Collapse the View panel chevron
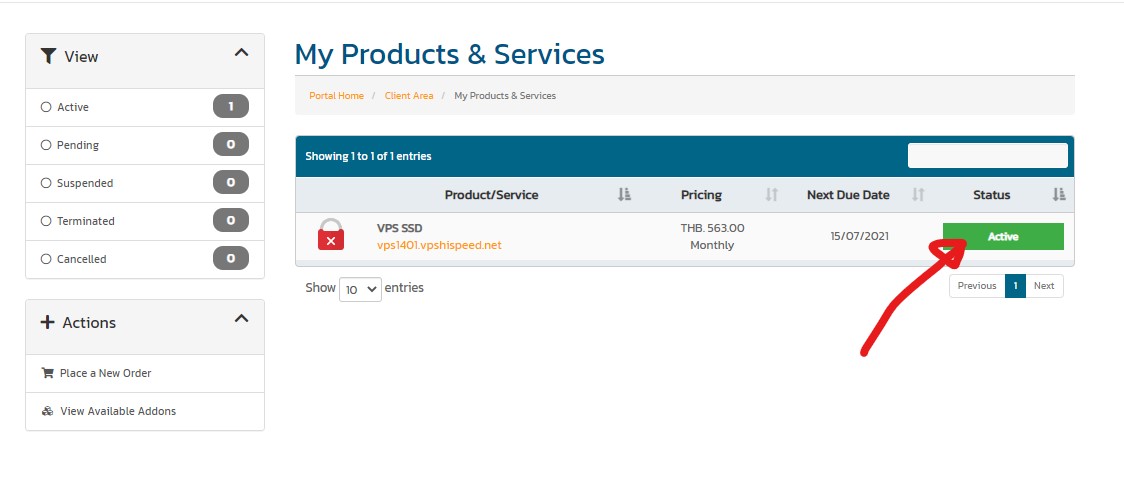The image size is (1124, 477). pos(242,52)
